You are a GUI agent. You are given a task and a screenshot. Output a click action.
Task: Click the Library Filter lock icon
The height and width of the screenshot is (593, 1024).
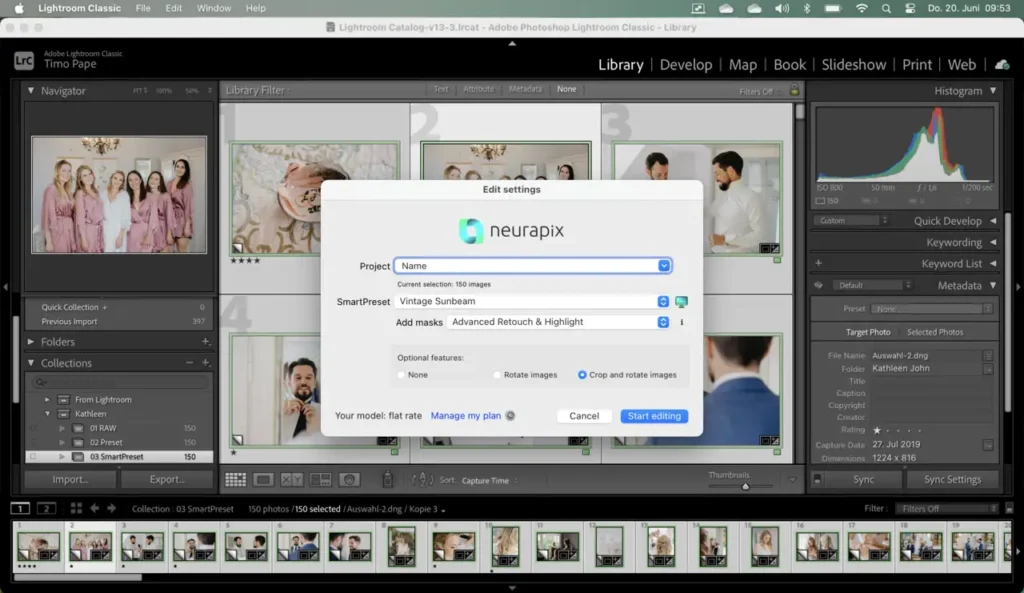coord(794,90)
